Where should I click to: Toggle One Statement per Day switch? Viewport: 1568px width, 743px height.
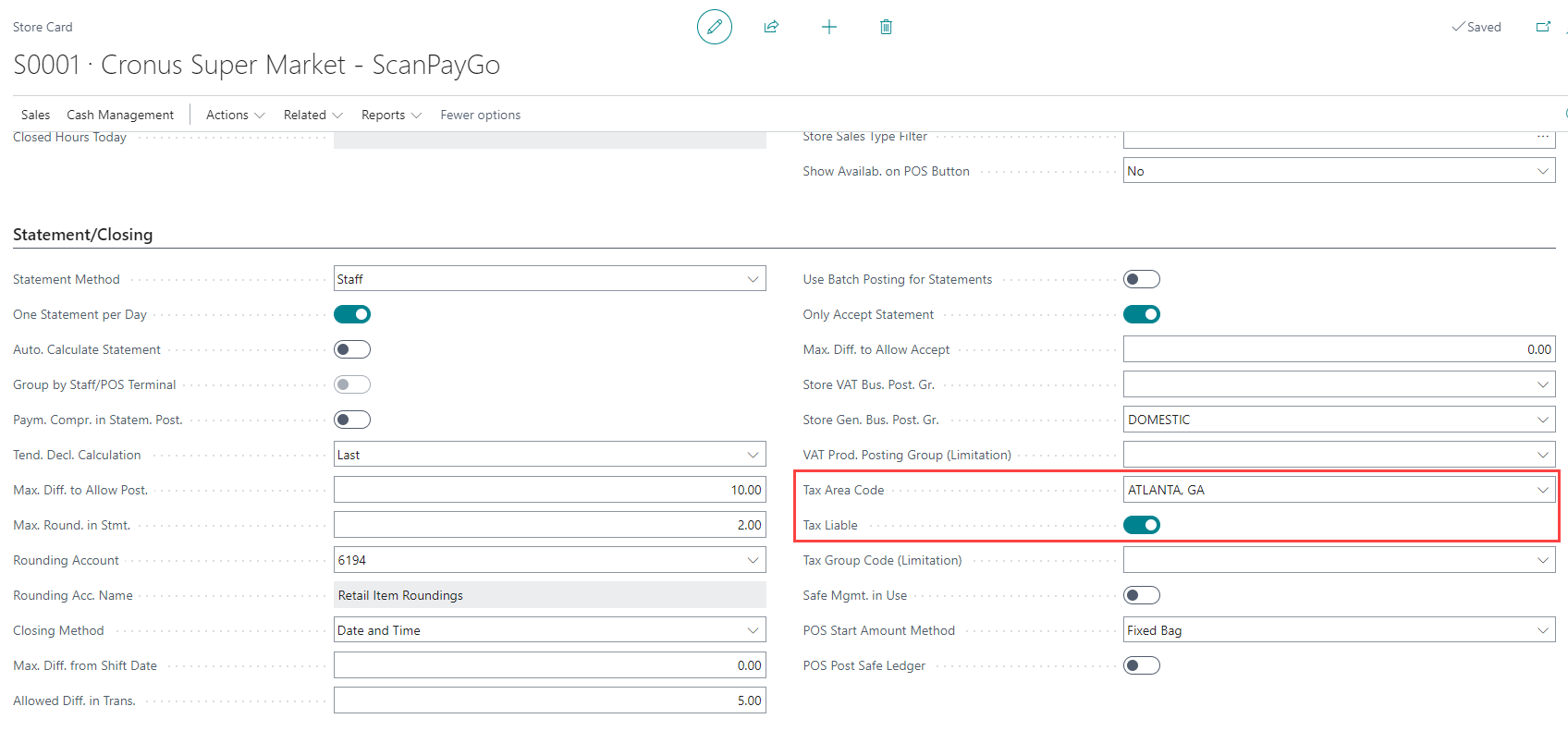point(352,314)
